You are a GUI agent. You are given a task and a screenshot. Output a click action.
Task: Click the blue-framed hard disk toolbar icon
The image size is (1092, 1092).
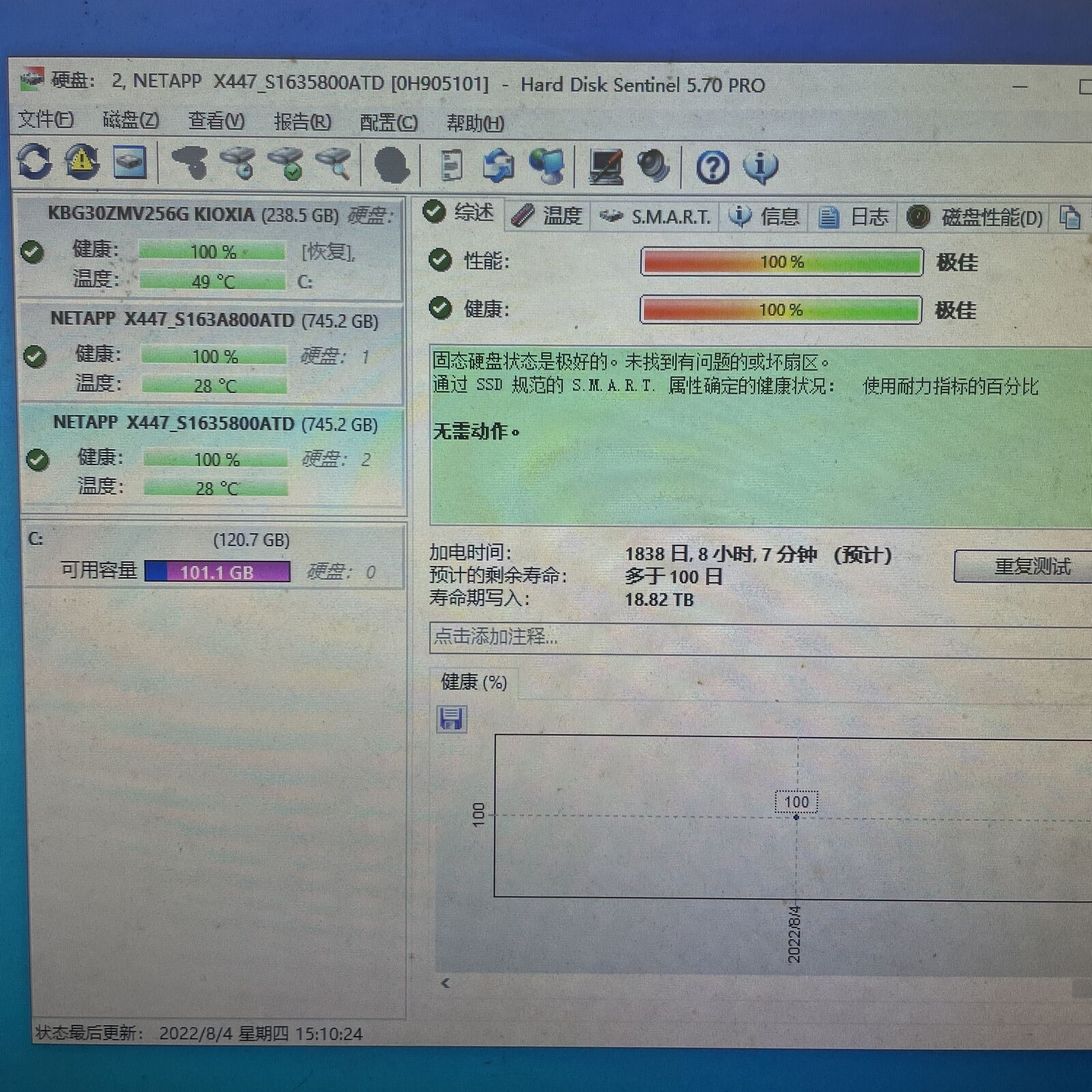(x=130, y=163)
